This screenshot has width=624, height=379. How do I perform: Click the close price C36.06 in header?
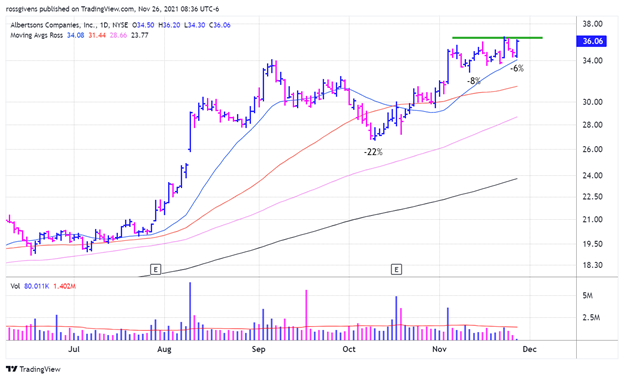tap(219, 25)
